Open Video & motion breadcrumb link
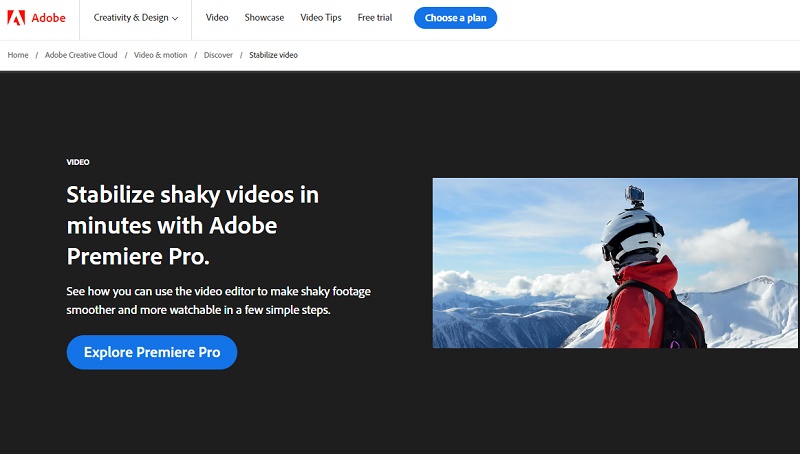800x454 pixels. click(x=160, y=55)
